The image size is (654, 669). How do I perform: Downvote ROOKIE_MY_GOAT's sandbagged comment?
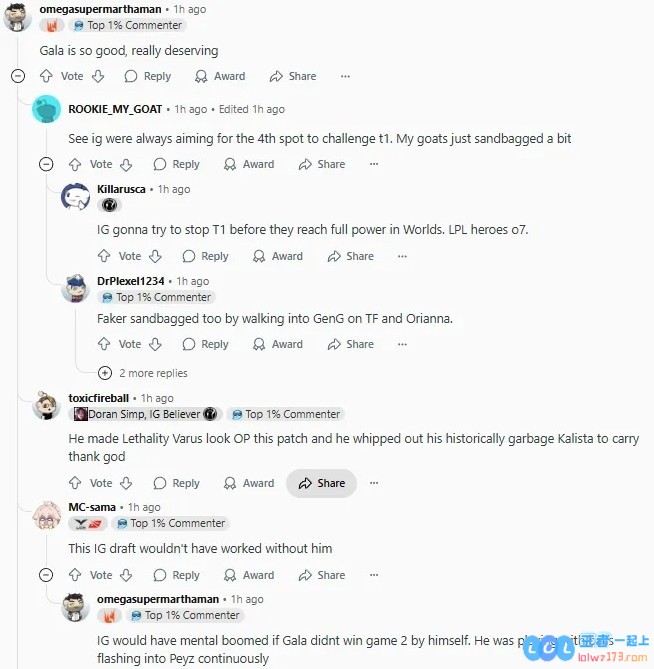coord(126,165)
